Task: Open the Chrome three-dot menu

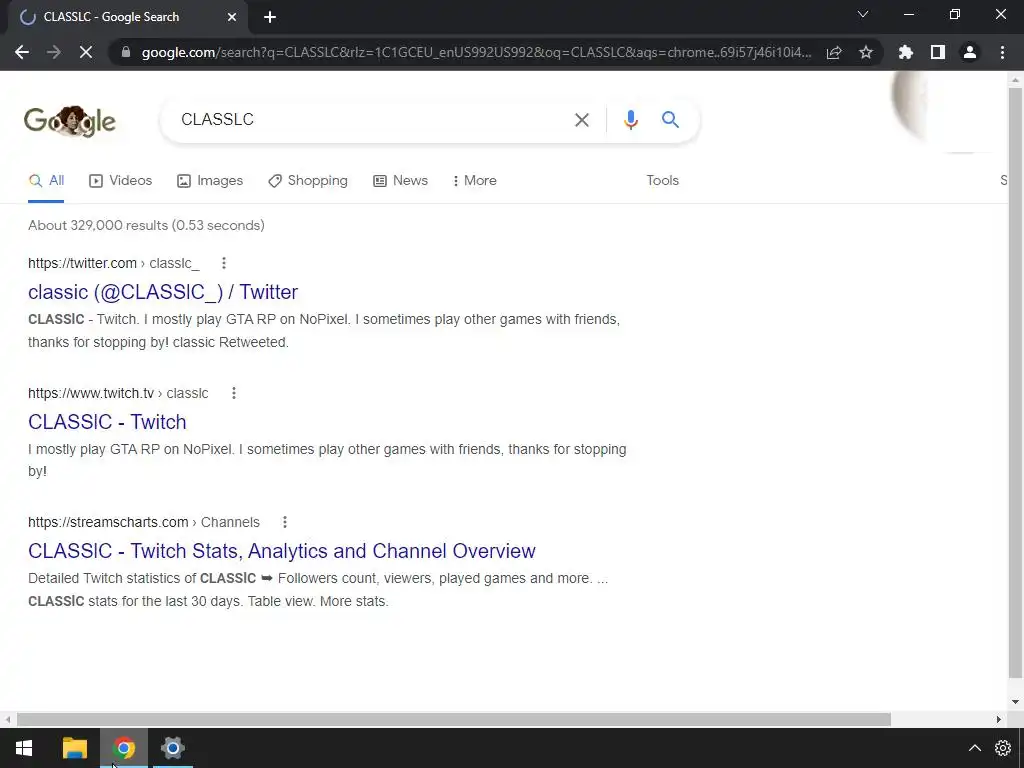Action: coord(1002,52)
